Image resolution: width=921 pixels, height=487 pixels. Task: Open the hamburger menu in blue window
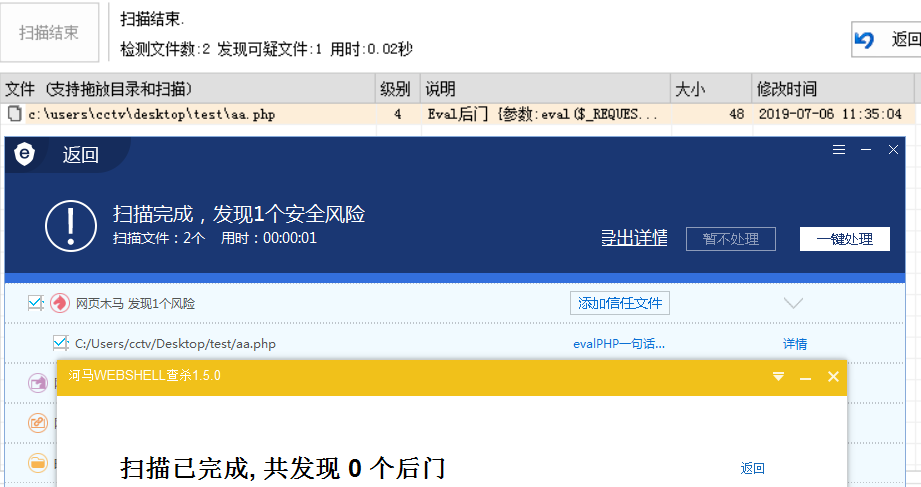pyautogui.click(x=839, y=150)
